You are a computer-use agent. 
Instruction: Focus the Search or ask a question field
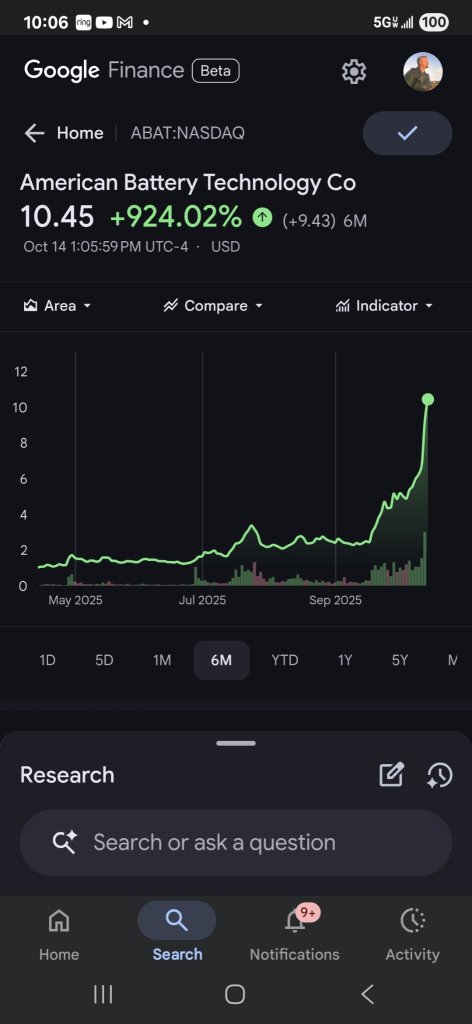[236, 842]
